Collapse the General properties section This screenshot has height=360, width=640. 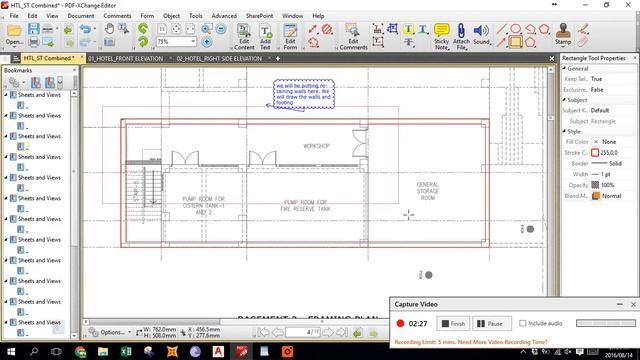[564, 69]
